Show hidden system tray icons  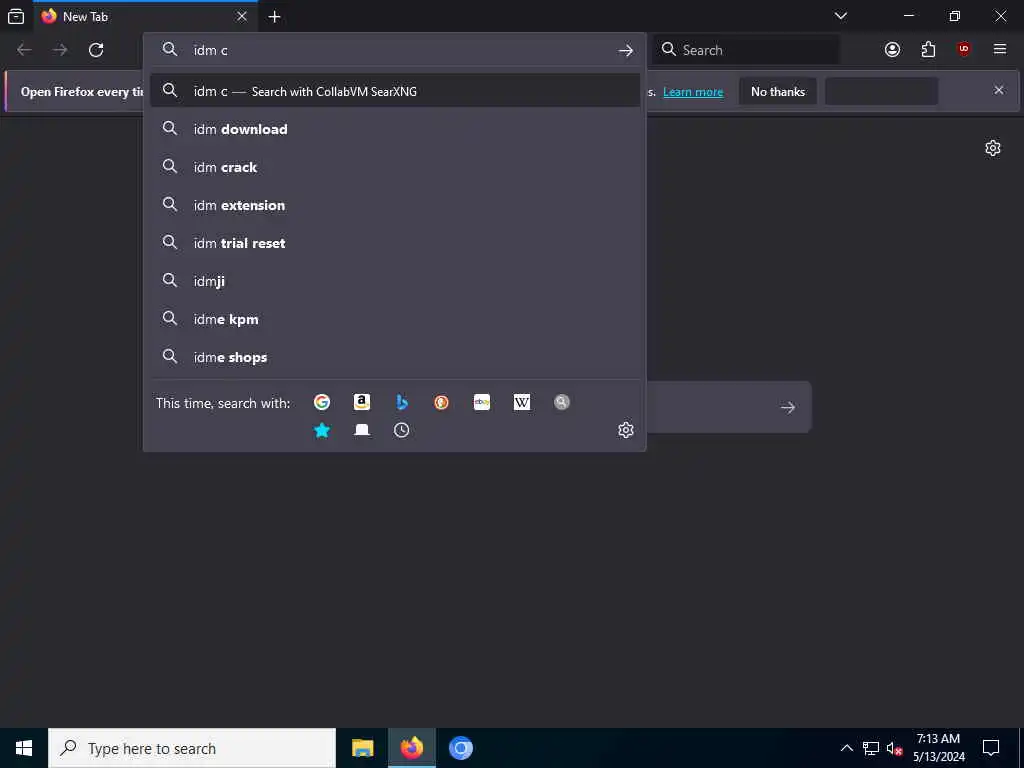pos(846,748)
